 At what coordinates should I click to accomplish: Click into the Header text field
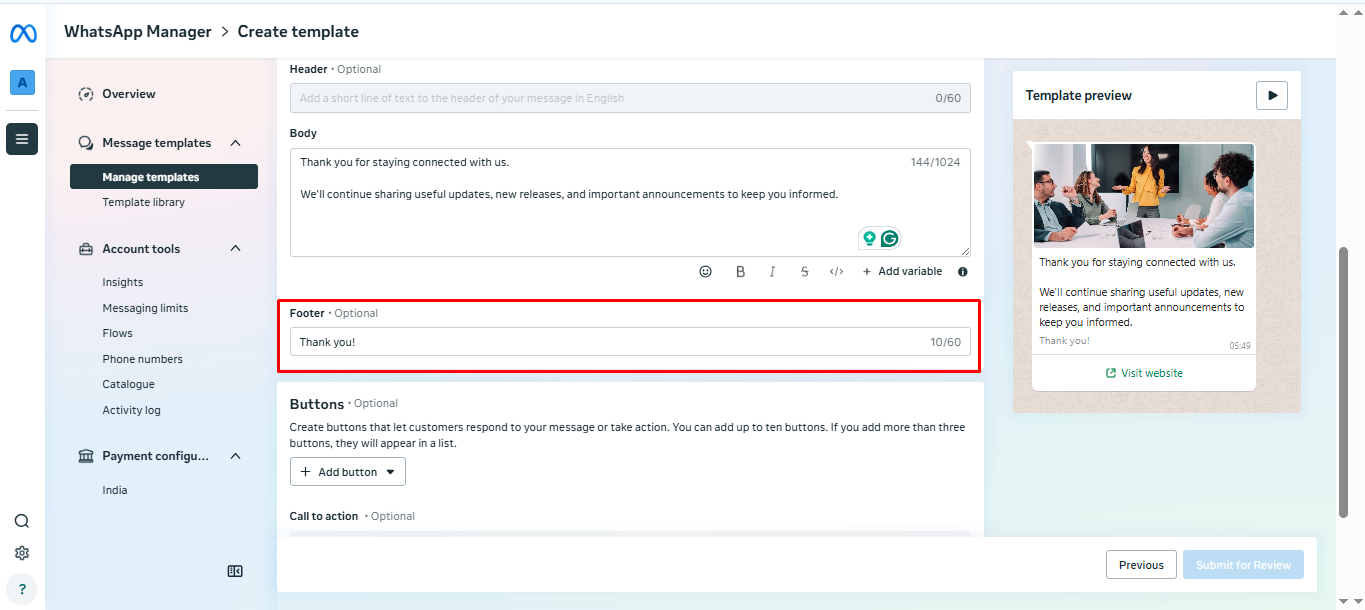(630, 98)
